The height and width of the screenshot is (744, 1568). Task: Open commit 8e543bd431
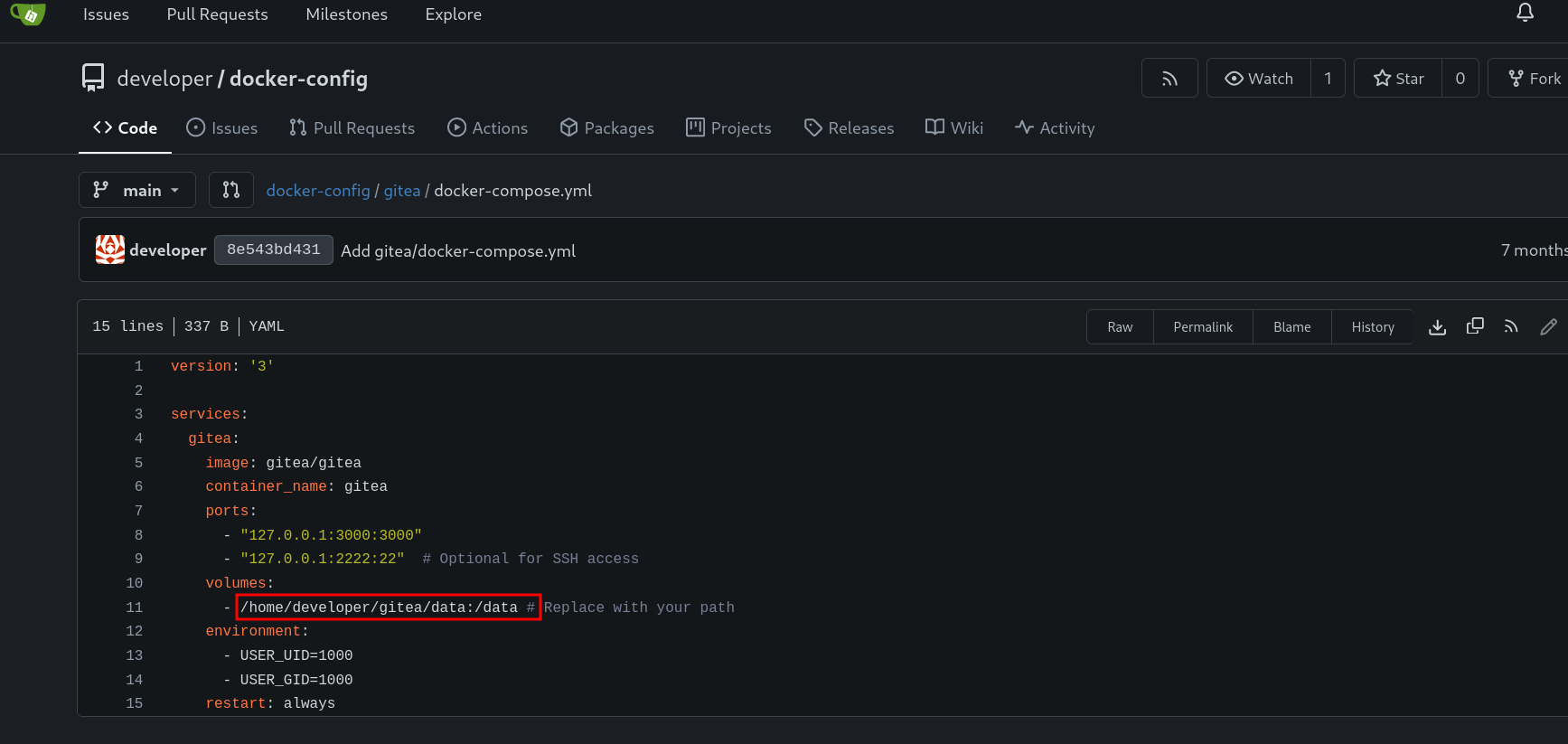tap(274, 250)
